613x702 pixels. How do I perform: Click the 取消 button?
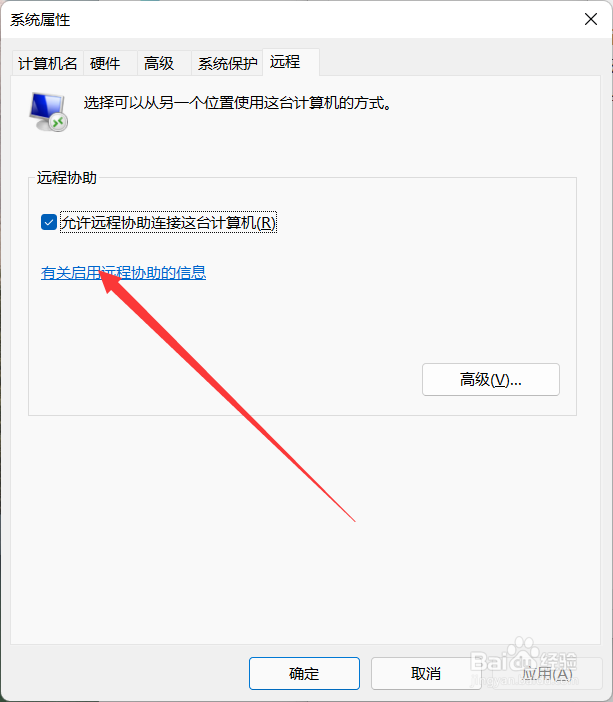click(426, 673)
